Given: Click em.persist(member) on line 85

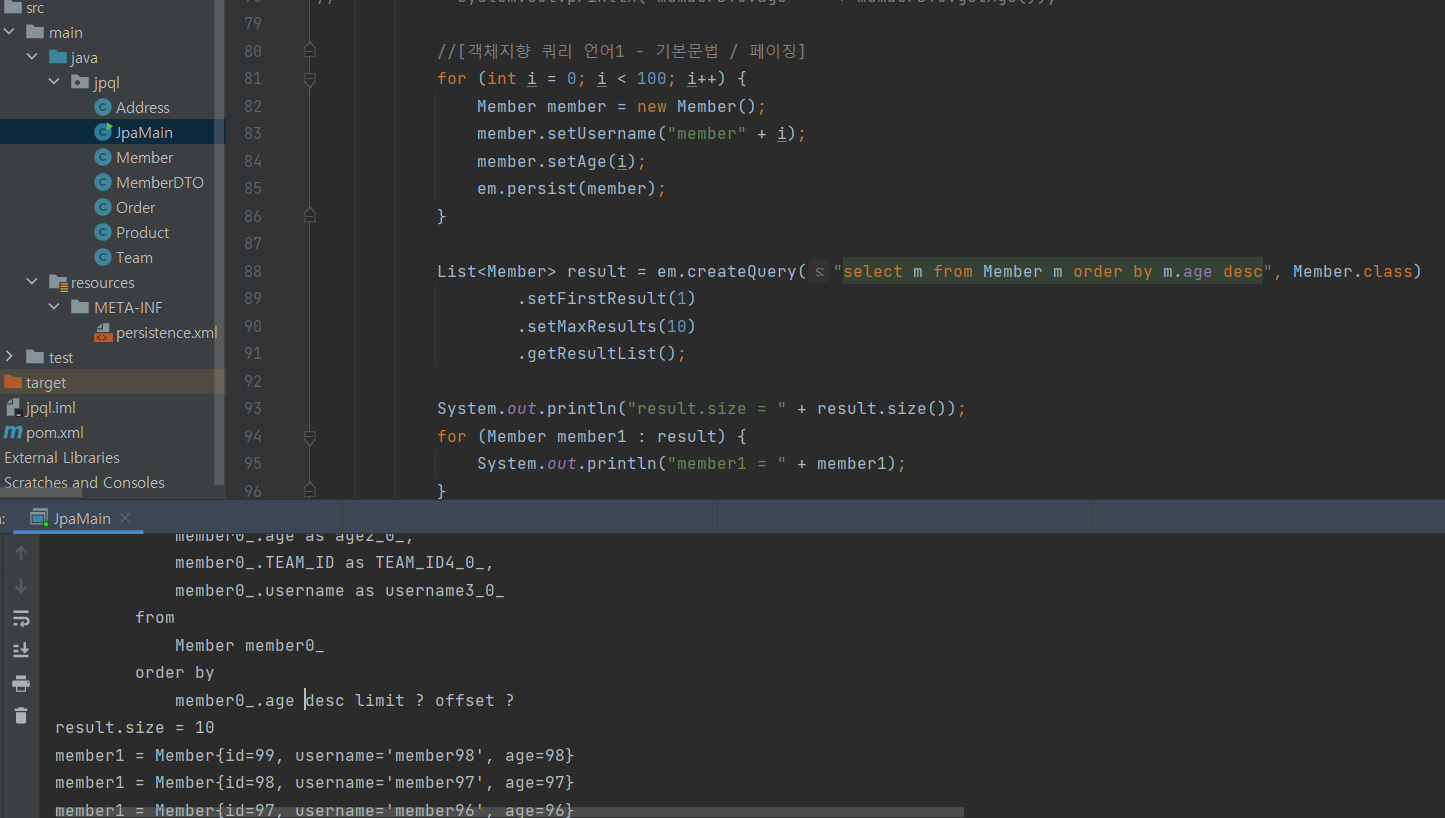Looking at the screenshot, I should click(571, 188).
